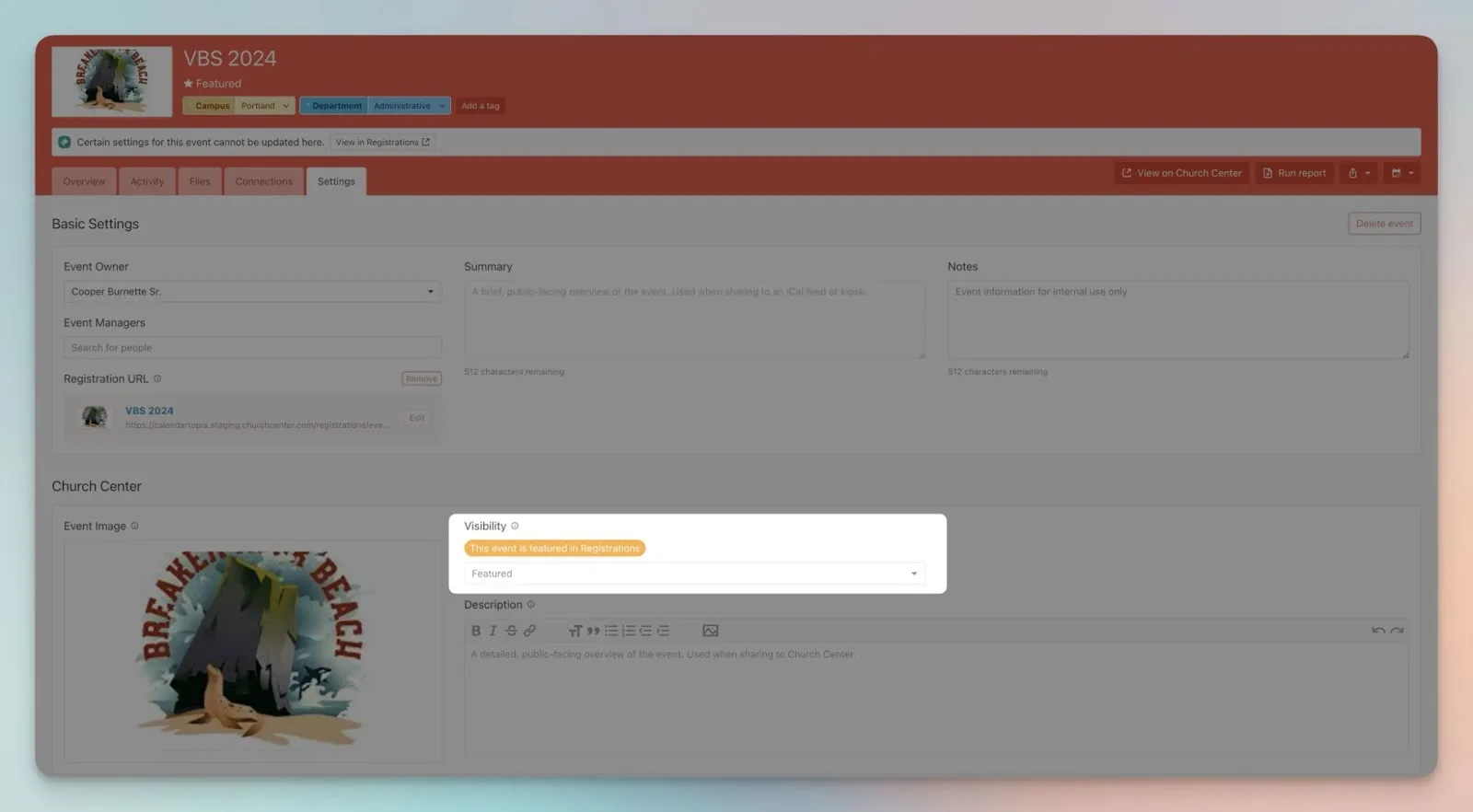This screenshot has width=1473, height=812.
Task: Open the Visibility dropdown showing Featured
Action: click(694, 574)
